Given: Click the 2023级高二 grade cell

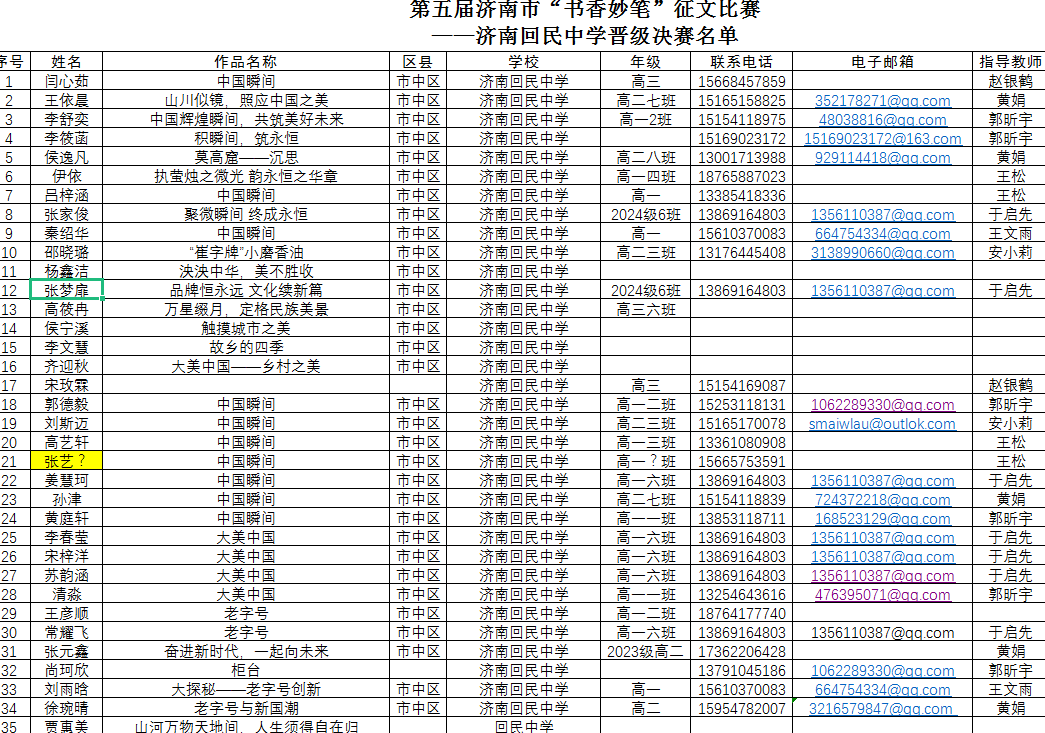Looking at the screenshot, I should 645,652.
